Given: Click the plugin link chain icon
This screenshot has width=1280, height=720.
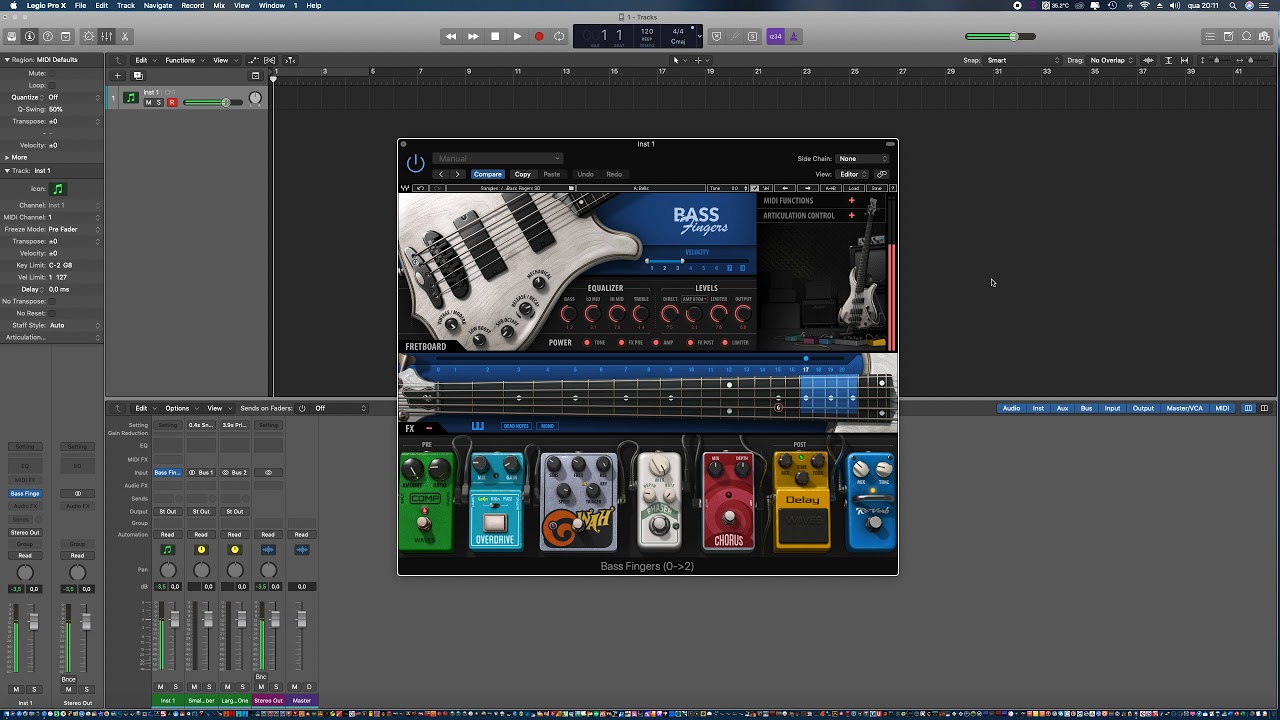Looking at the screenshot, I should (882, 174).
